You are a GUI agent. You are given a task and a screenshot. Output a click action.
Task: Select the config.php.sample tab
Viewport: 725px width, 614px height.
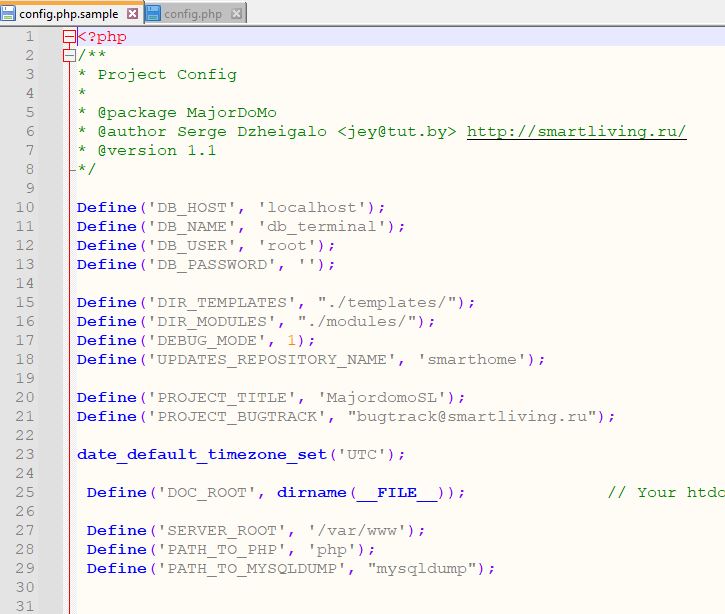click(x=67, y=14)
